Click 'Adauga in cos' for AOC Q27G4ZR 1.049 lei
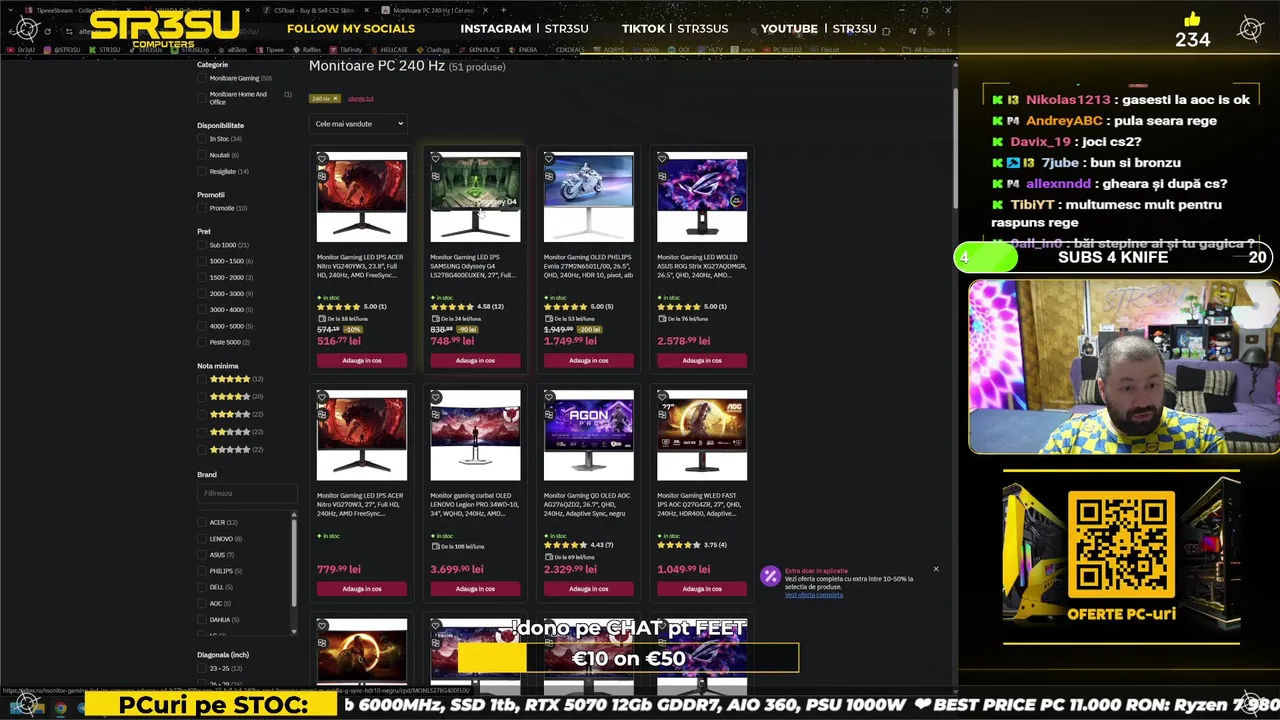 pos(702,589)
